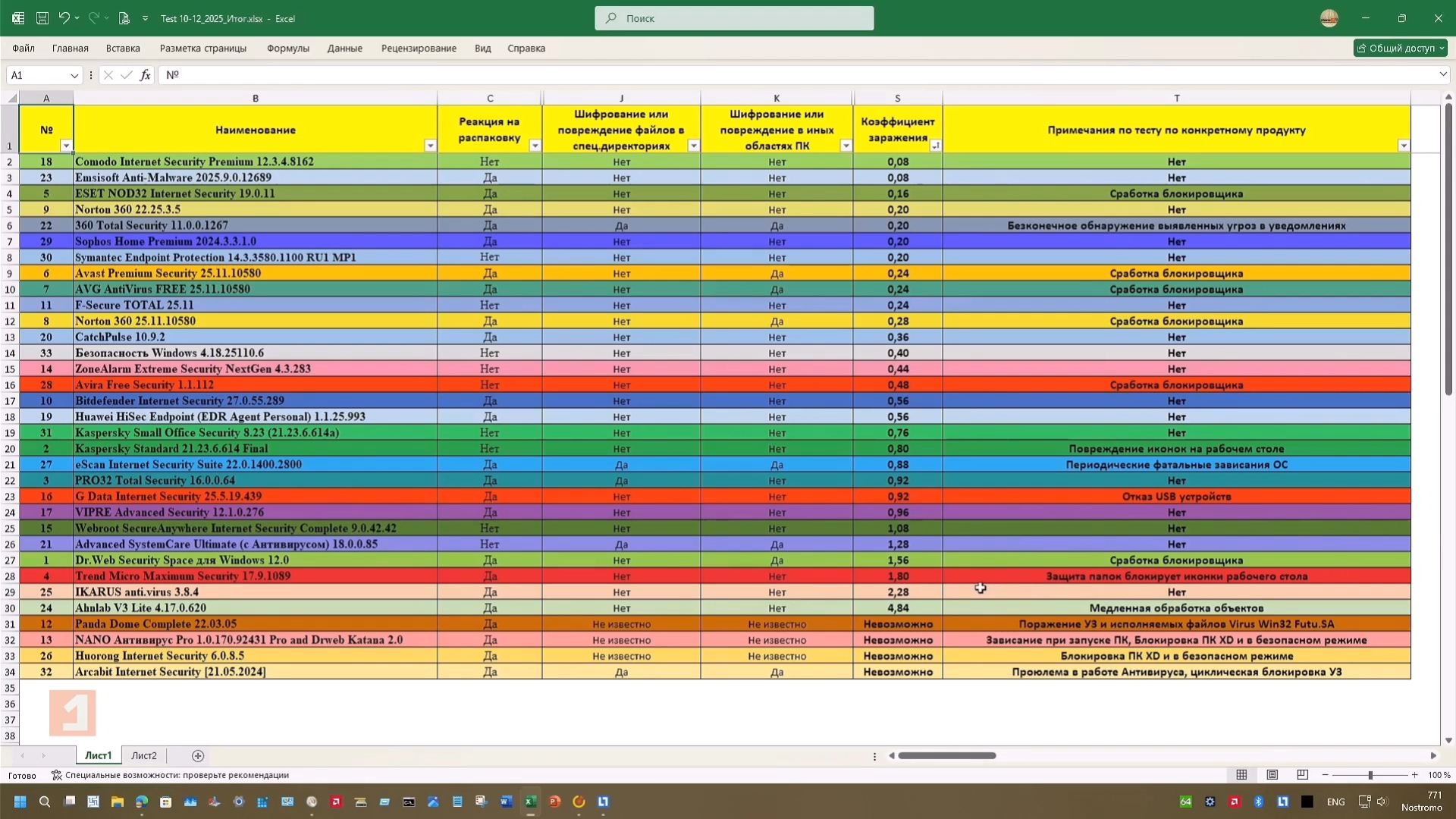Click the Name Box showing A1
Image resolution: width=1456 pixels, height=819 pixels.
tap(38, 75)
